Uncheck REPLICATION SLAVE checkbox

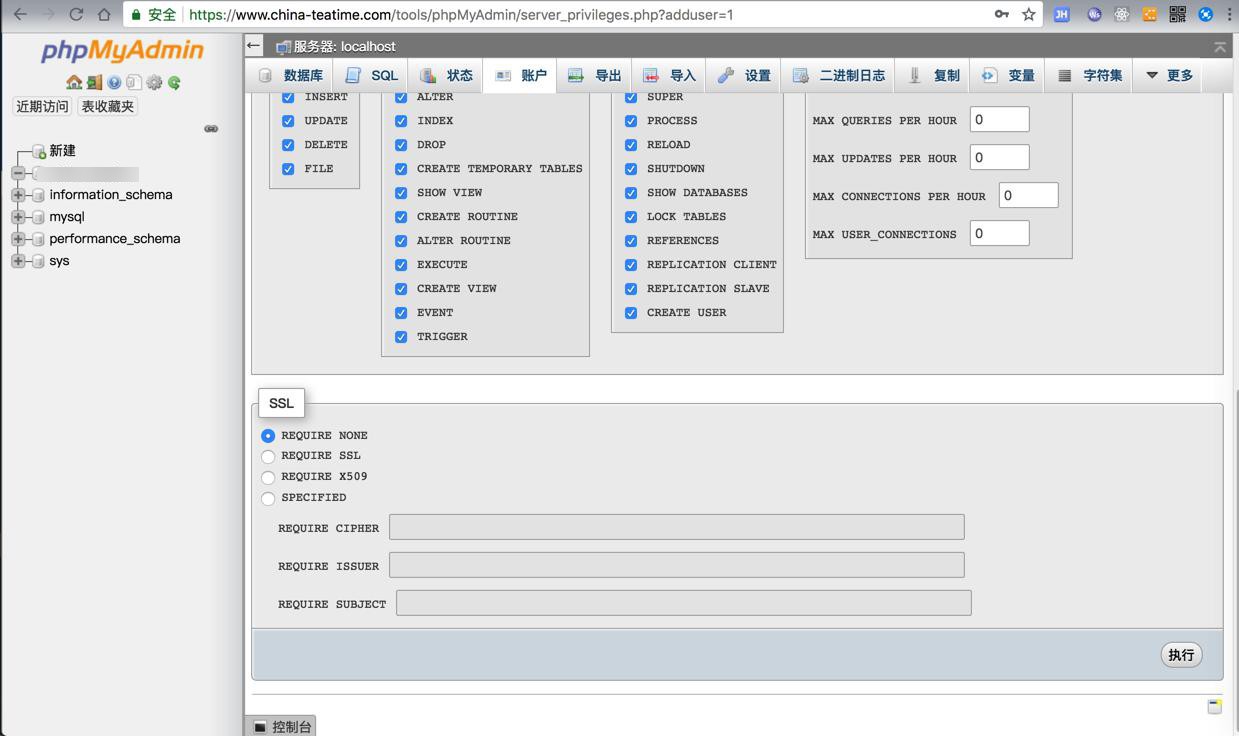pyautogui.click(x=631, y=289)
